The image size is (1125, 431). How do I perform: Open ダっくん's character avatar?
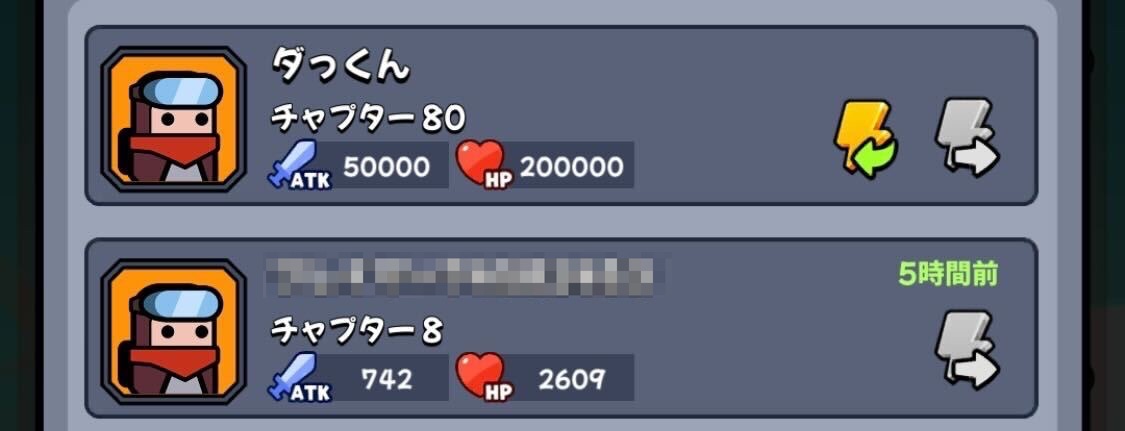174,120
